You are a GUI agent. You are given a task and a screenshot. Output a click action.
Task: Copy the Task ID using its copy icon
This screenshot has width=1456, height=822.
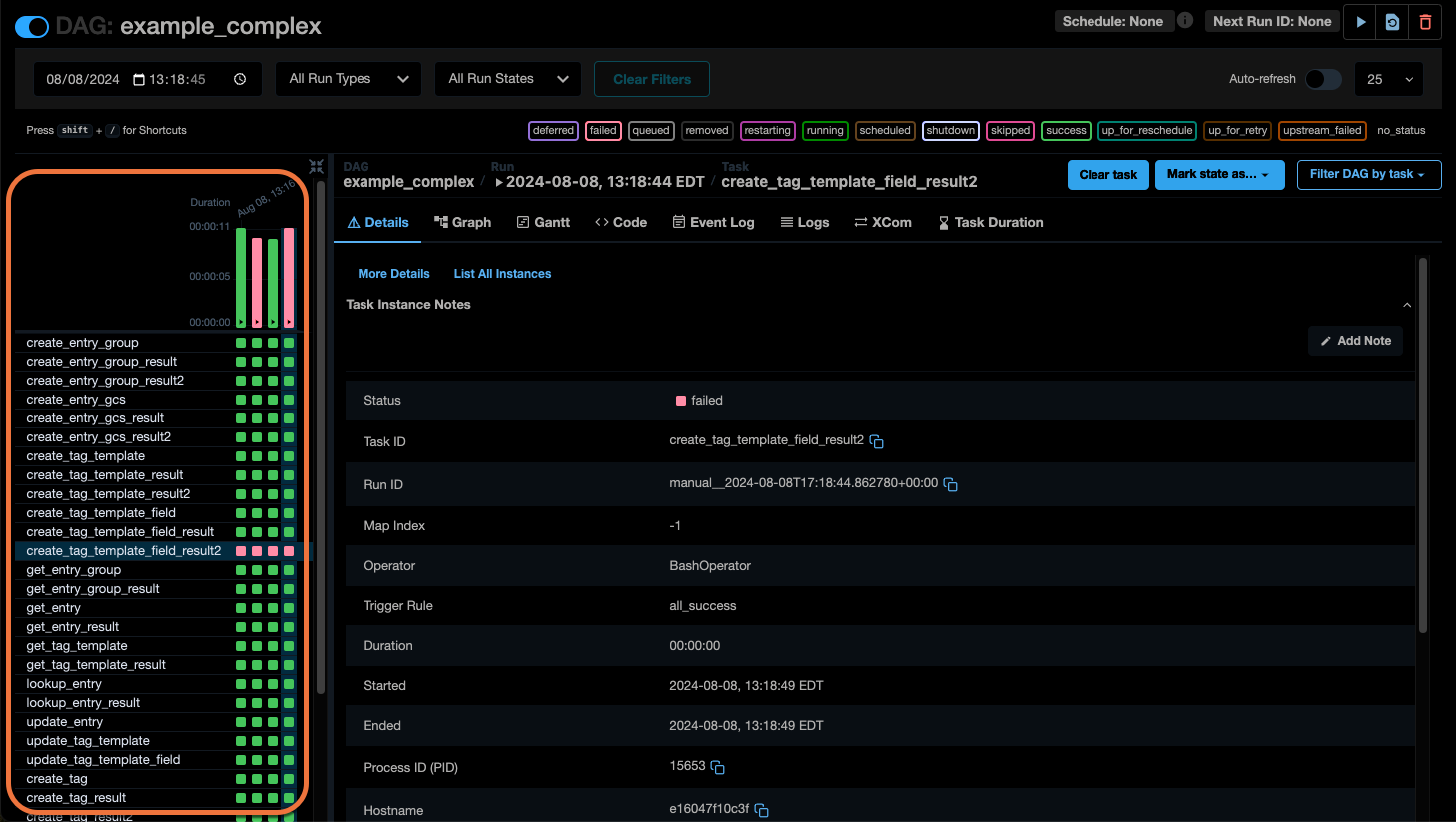(877, 441)
